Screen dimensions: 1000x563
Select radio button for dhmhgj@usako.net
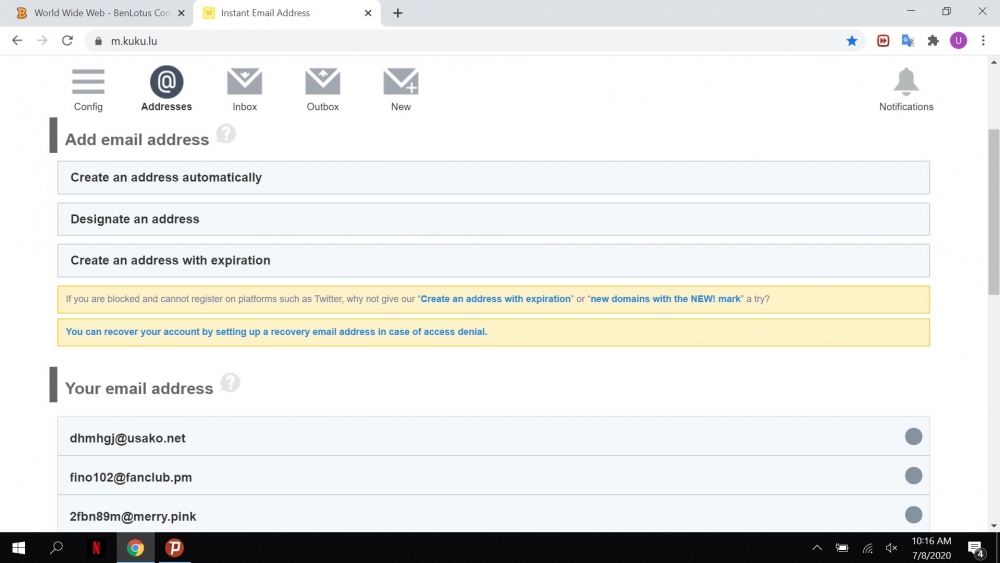tap(913, 437)
